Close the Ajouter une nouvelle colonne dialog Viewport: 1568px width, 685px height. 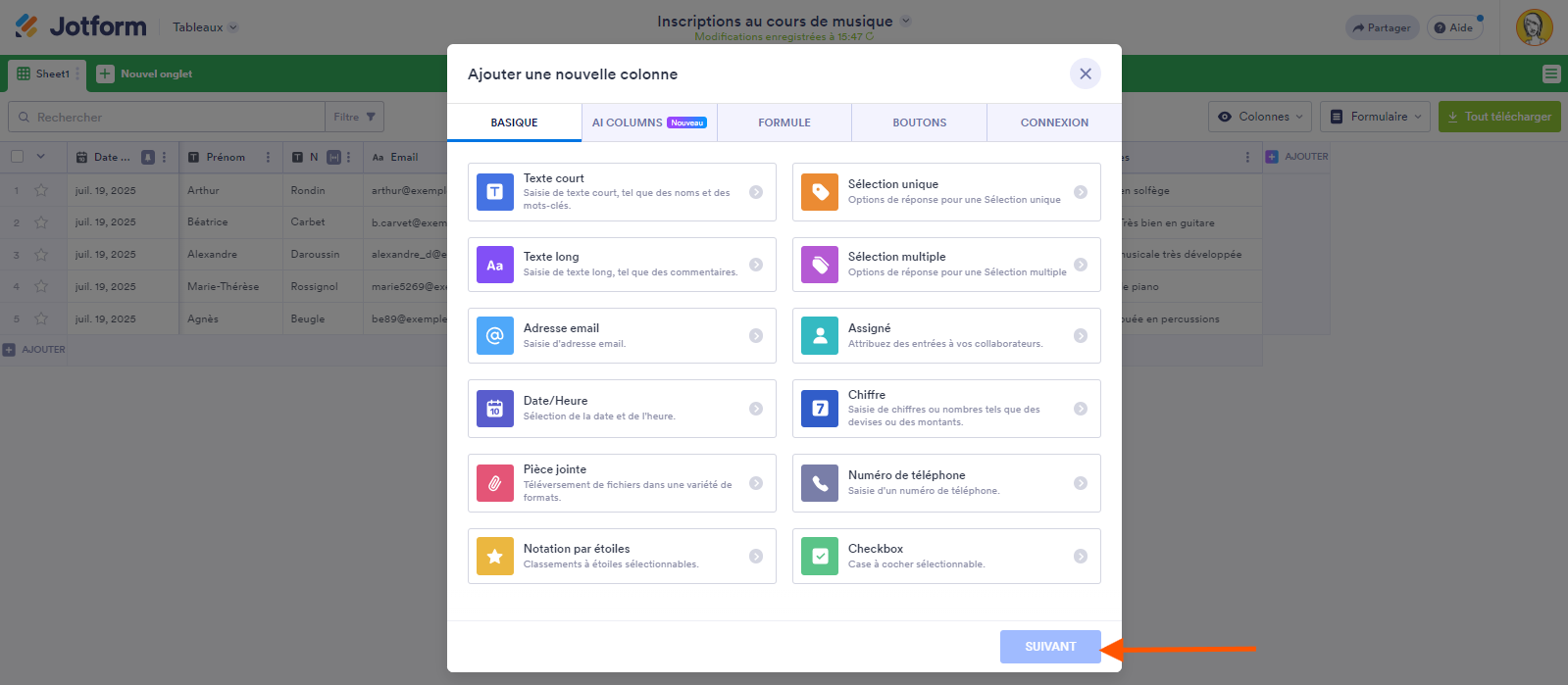pyautogui.click(x=1086, y=73)
